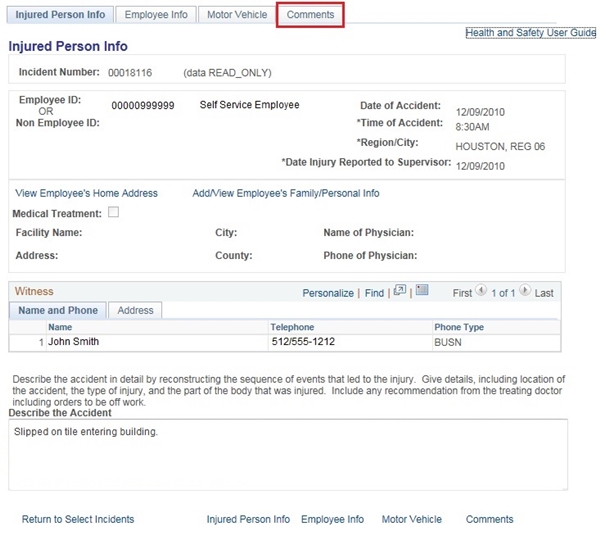600x535 pixels.
Task: Click the download to spreadsheet grid icon
Action: 422,292
